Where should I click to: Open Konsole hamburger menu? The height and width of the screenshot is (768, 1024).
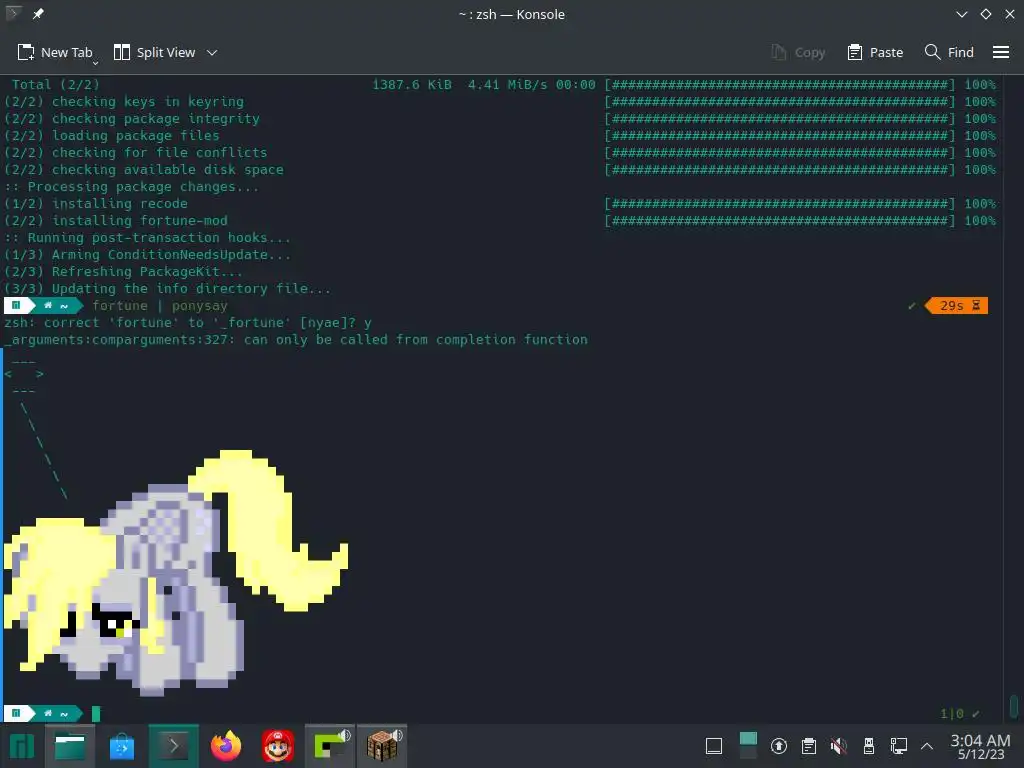pos(1000,52)
